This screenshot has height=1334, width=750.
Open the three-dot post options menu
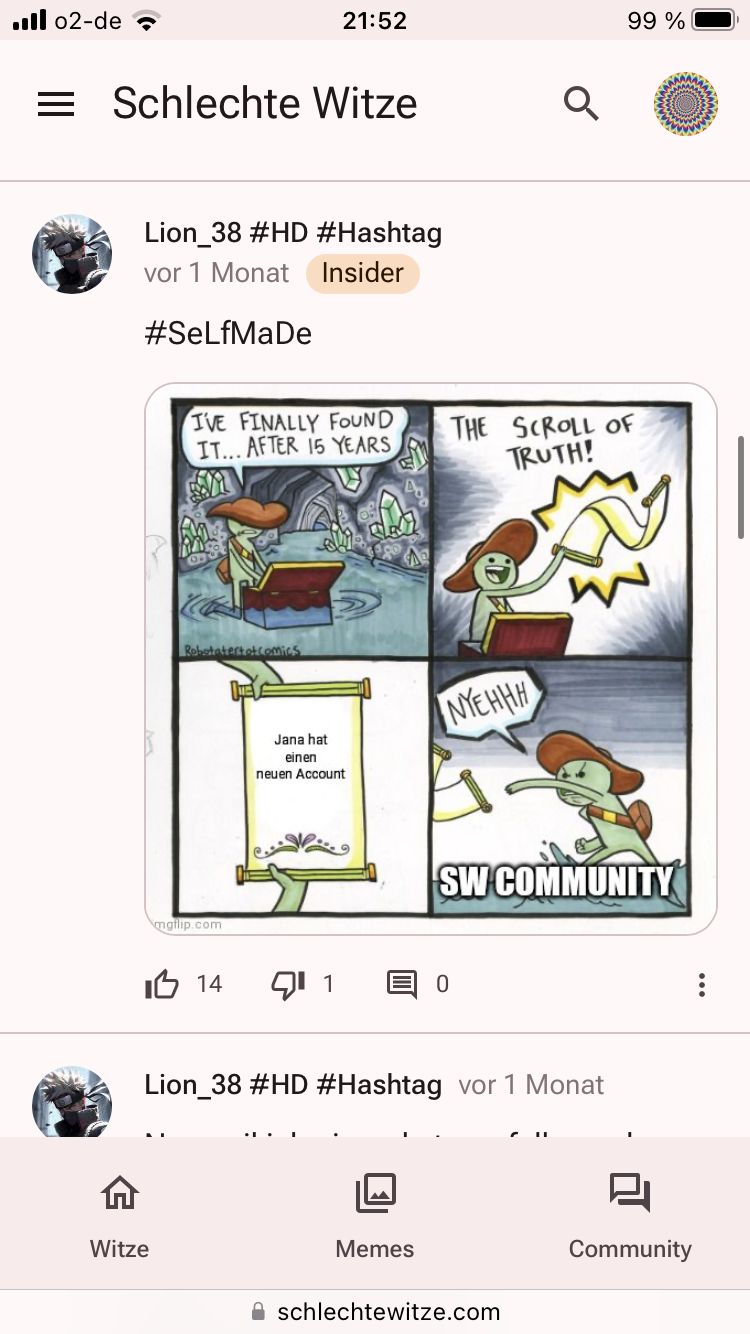(x=702, y=985)
